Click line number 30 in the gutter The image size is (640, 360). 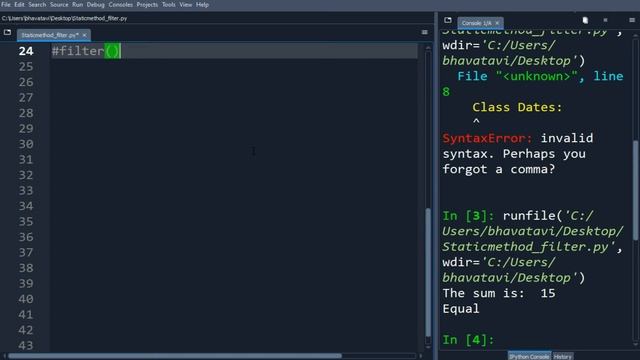26,144
